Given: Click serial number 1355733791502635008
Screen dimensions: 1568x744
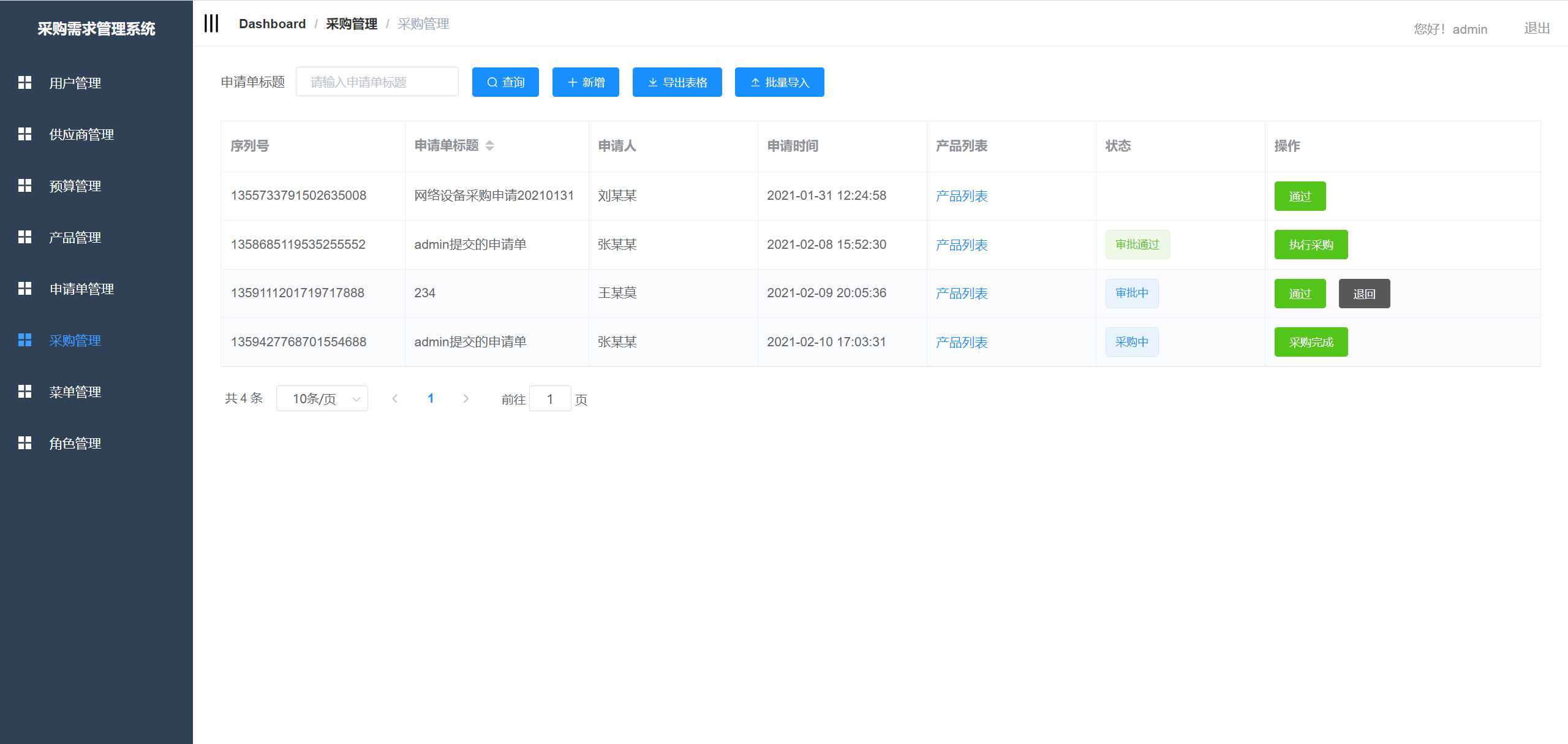Looking at the screenshot, I should (298, 195).
